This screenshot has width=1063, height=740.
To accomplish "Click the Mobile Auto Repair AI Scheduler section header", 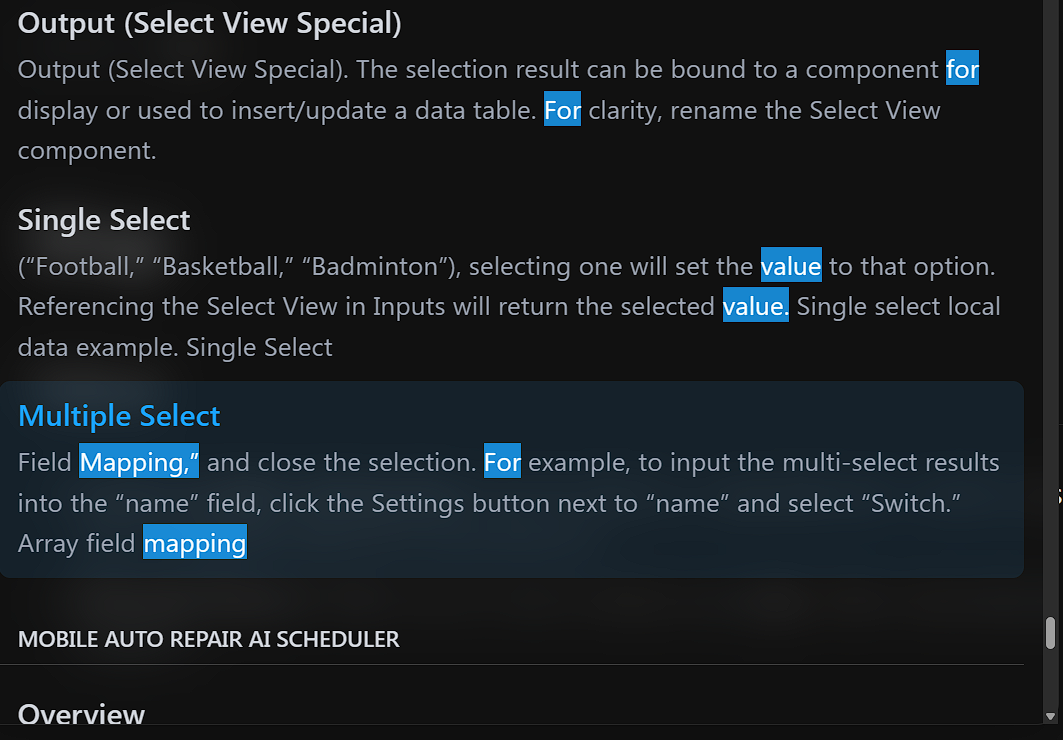I will [x=208, y=639].
